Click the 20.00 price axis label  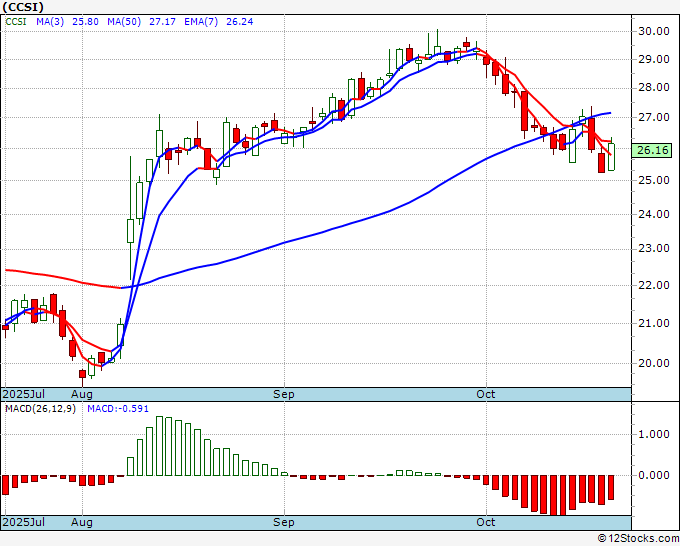[x=654, y=363]
